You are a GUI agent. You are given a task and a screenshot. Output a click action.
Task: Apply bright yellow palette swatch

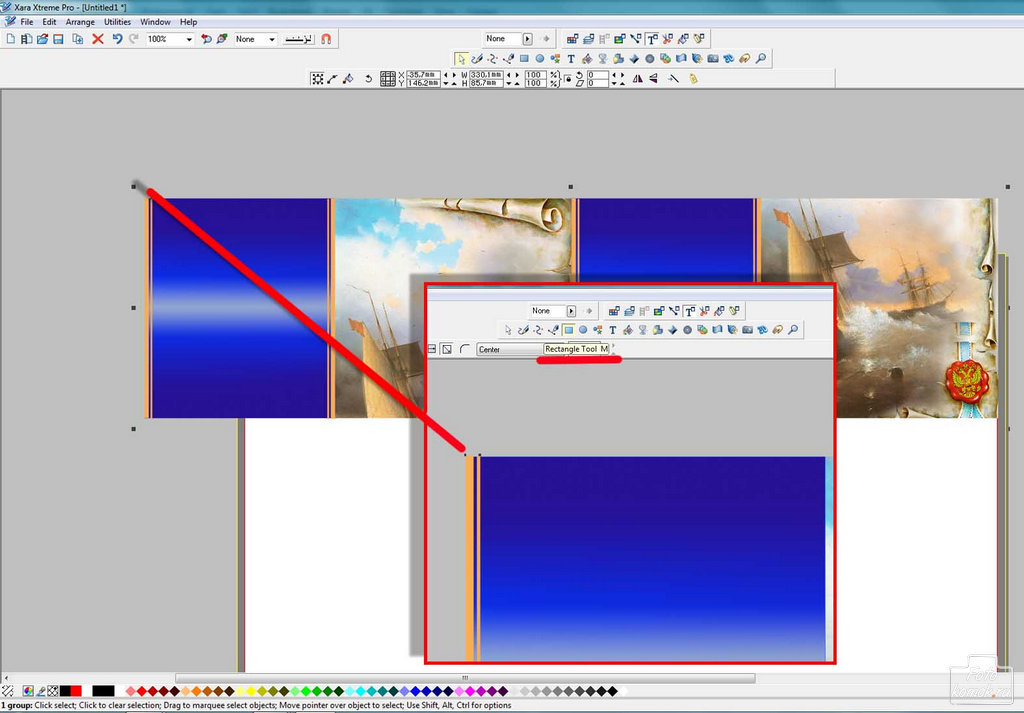tap(251, 691)
